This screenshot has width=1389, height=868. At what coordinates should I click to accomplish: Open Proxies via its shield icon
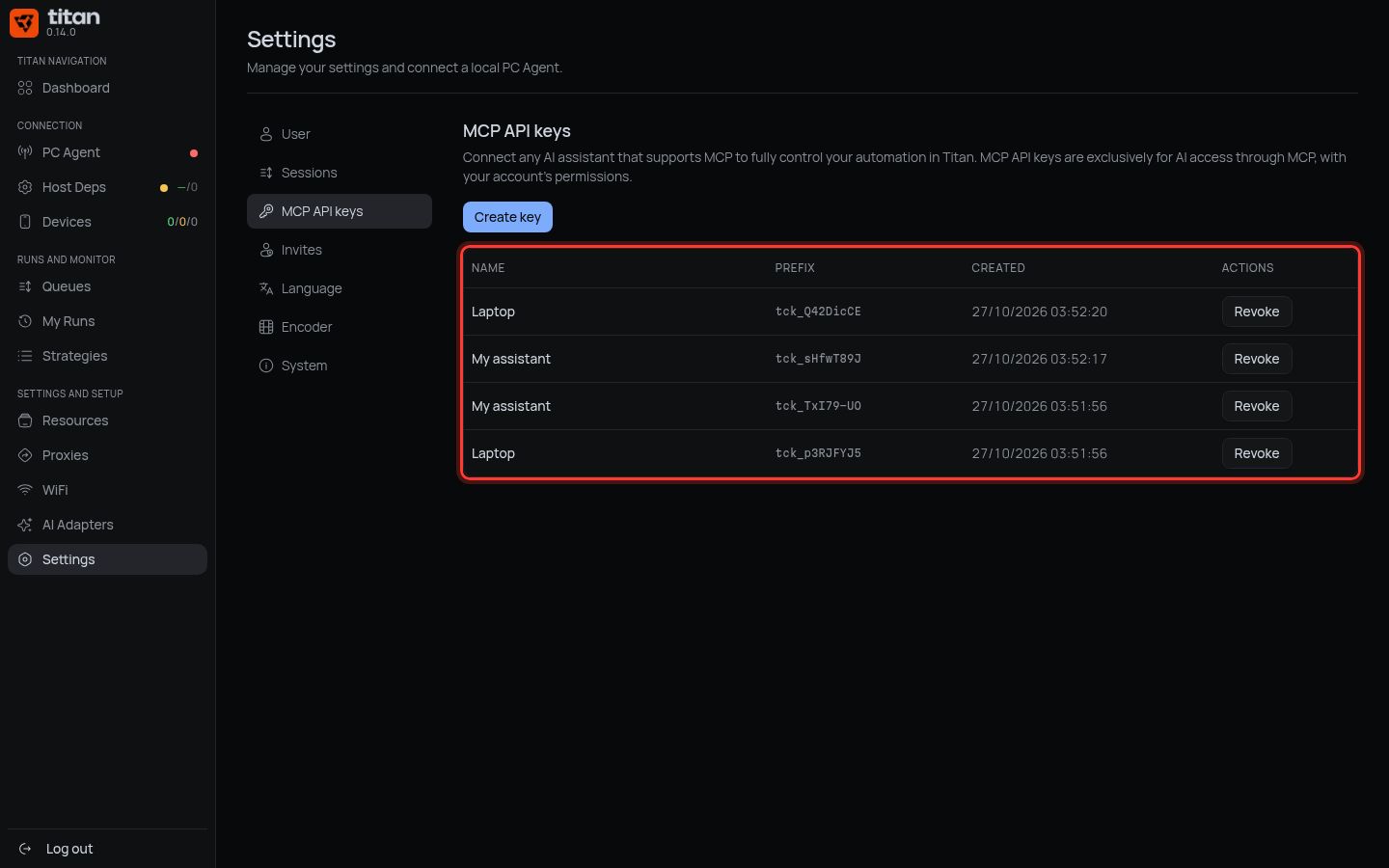pyautogui.click(x=25, y=455)
